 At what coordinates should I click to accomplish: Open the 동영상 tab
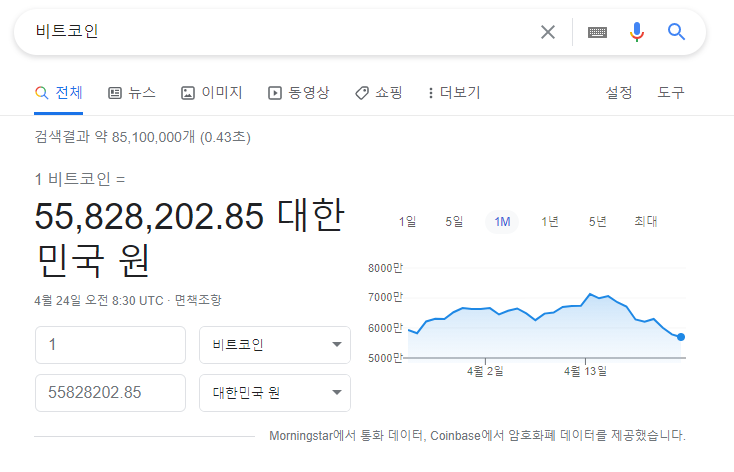coord(299,93)
